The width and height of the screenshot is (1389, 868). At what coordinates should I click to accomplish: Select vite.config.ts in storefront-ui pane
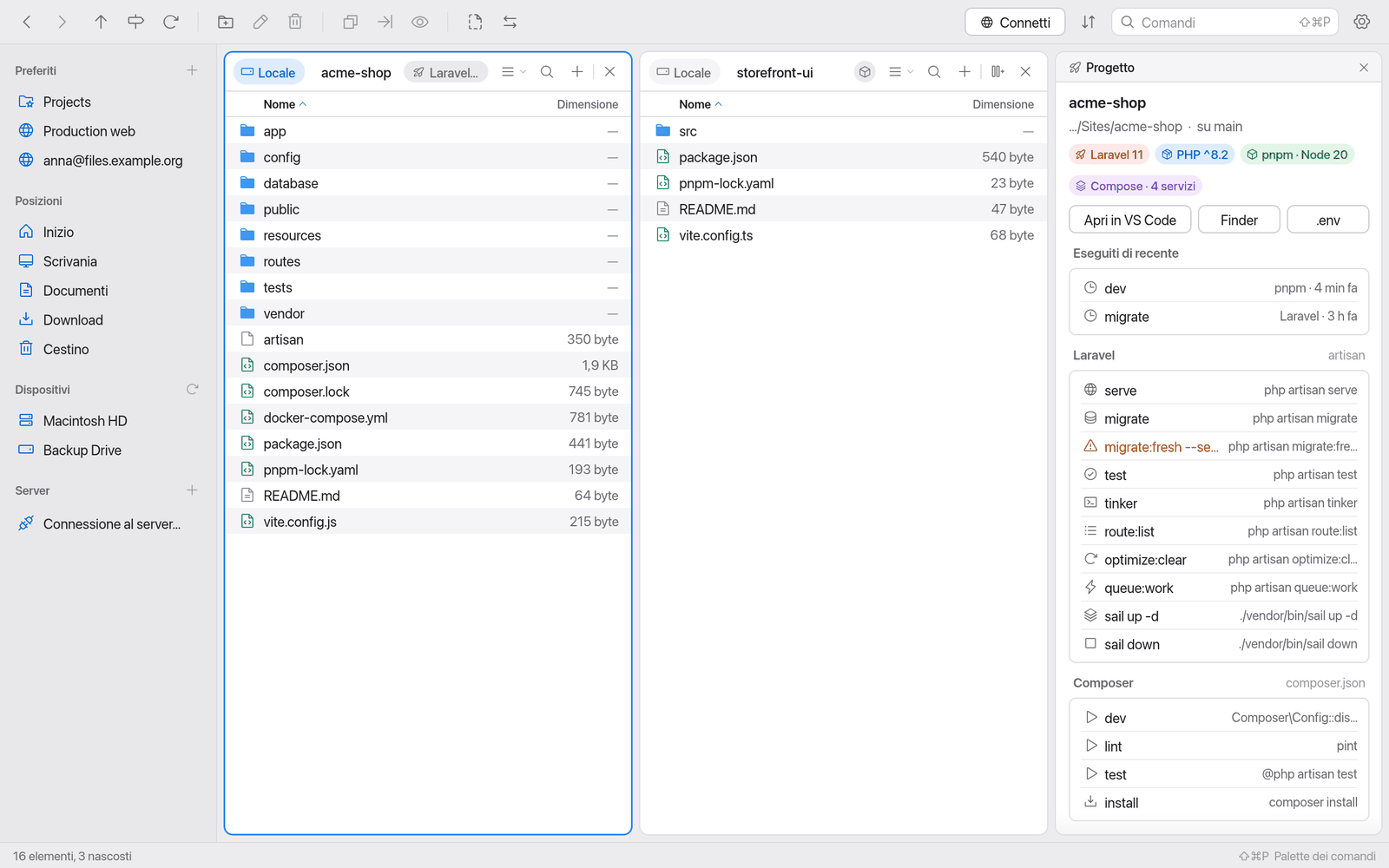point(844,235)
